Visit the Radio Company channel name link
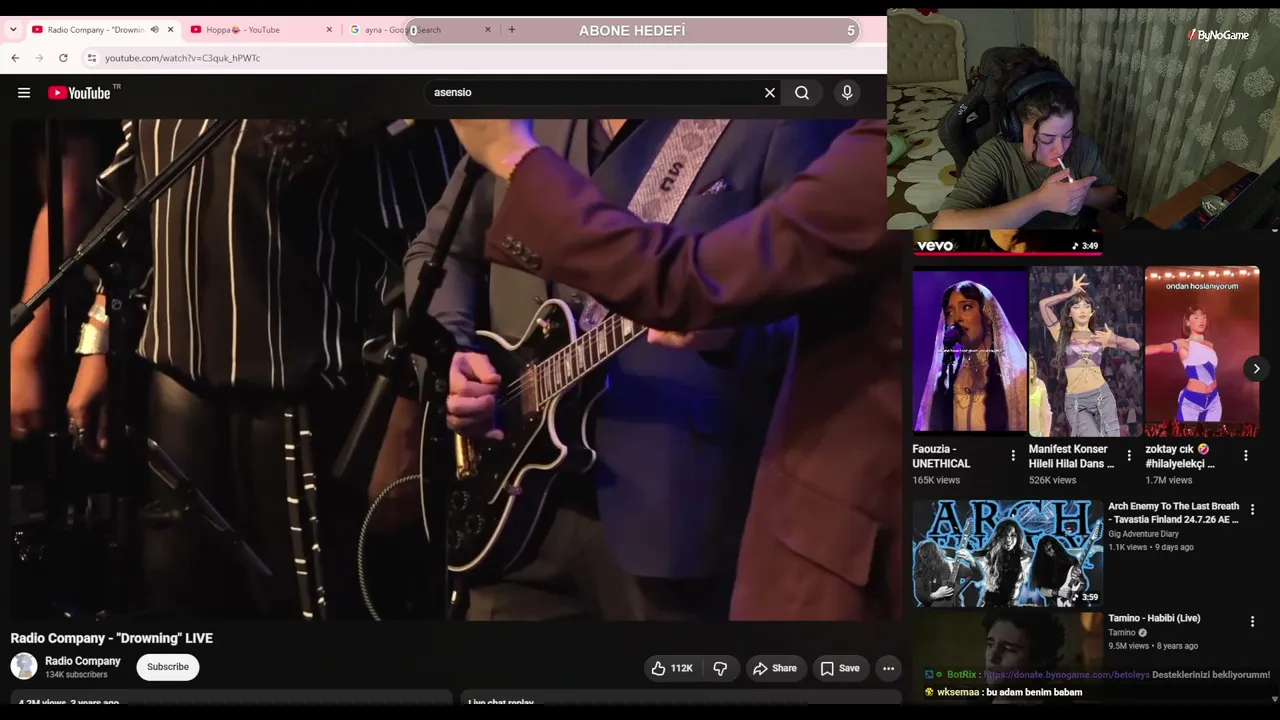Image resolution: width=1280 pixels, height=720 pixels. click(83, 661)
